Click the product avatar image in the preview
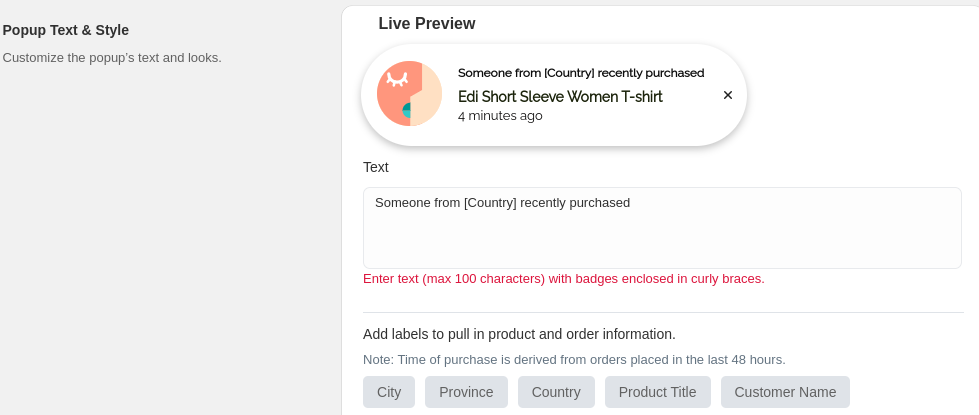This screenshot has width=979, height=415. point(410,94)
